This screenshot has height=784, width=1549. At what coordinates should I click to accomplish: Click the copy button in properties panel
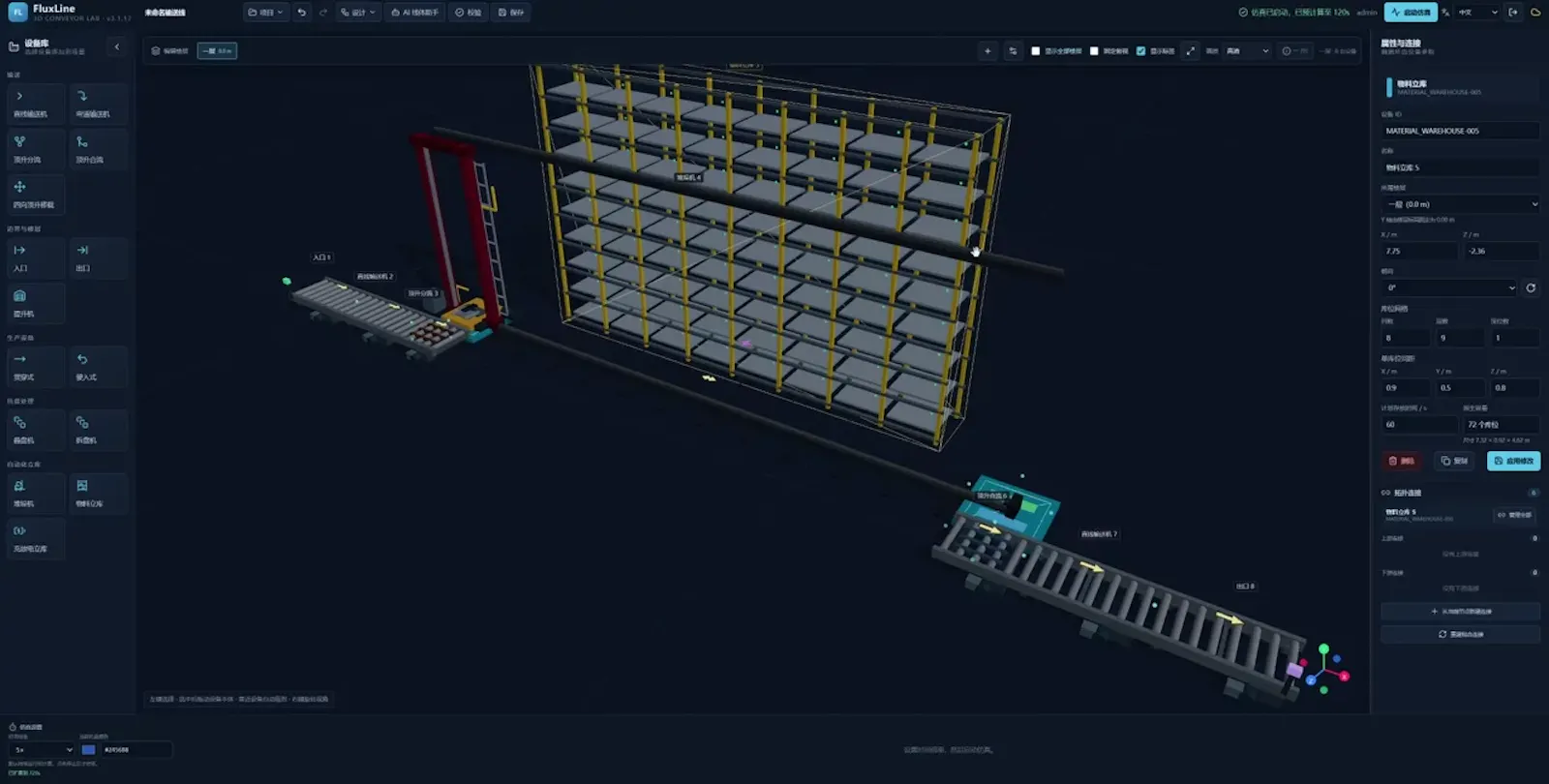pos(1454,461)
